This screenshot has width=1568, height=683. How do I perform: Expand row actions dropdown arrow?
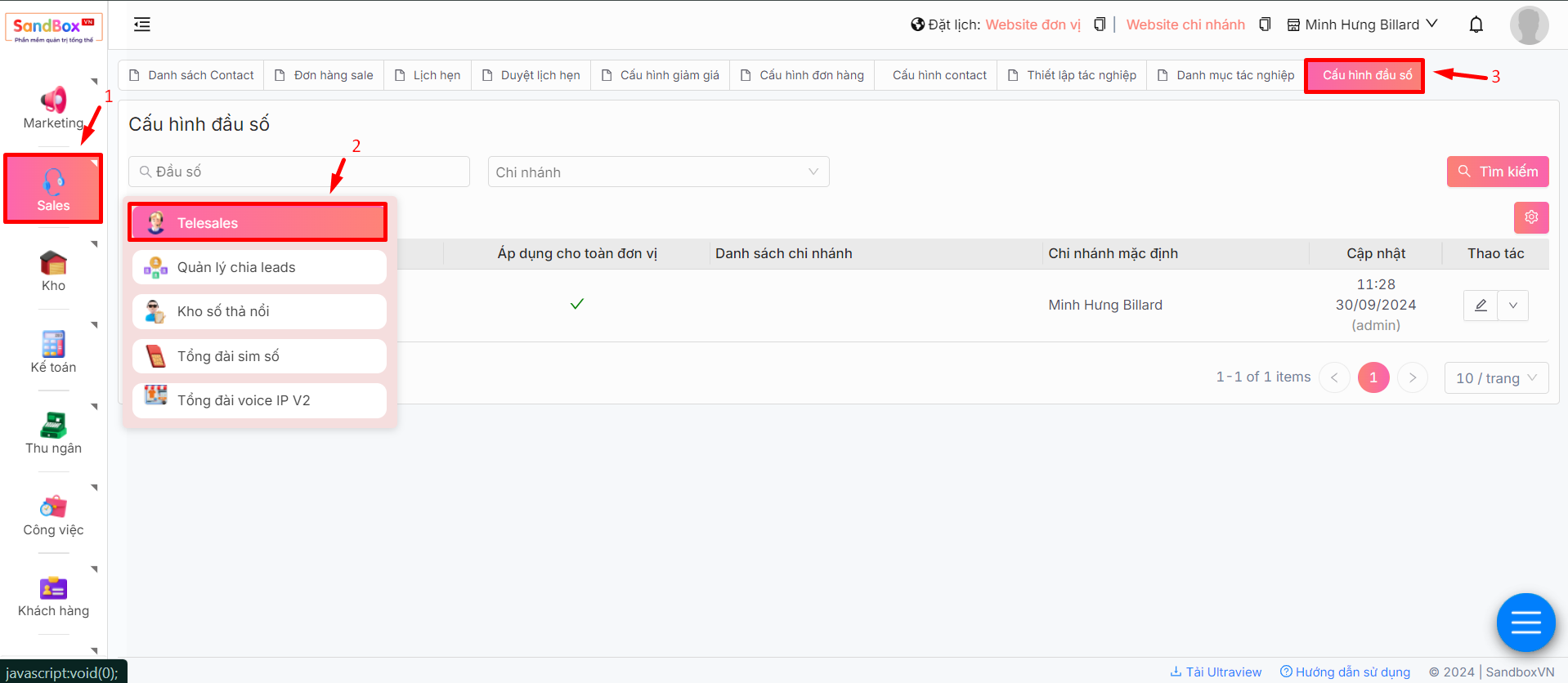(1513, 306)
